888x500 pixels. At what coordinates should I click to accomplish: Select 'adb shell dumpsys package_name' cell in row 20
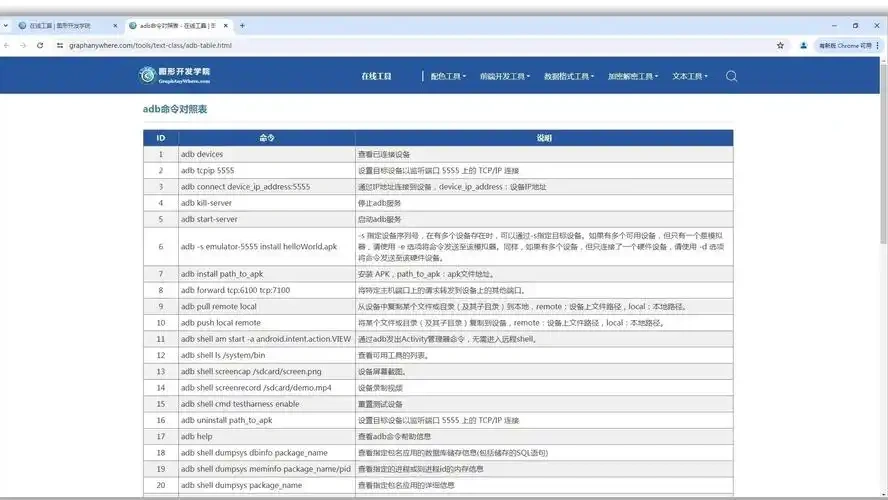pos(267,485)
